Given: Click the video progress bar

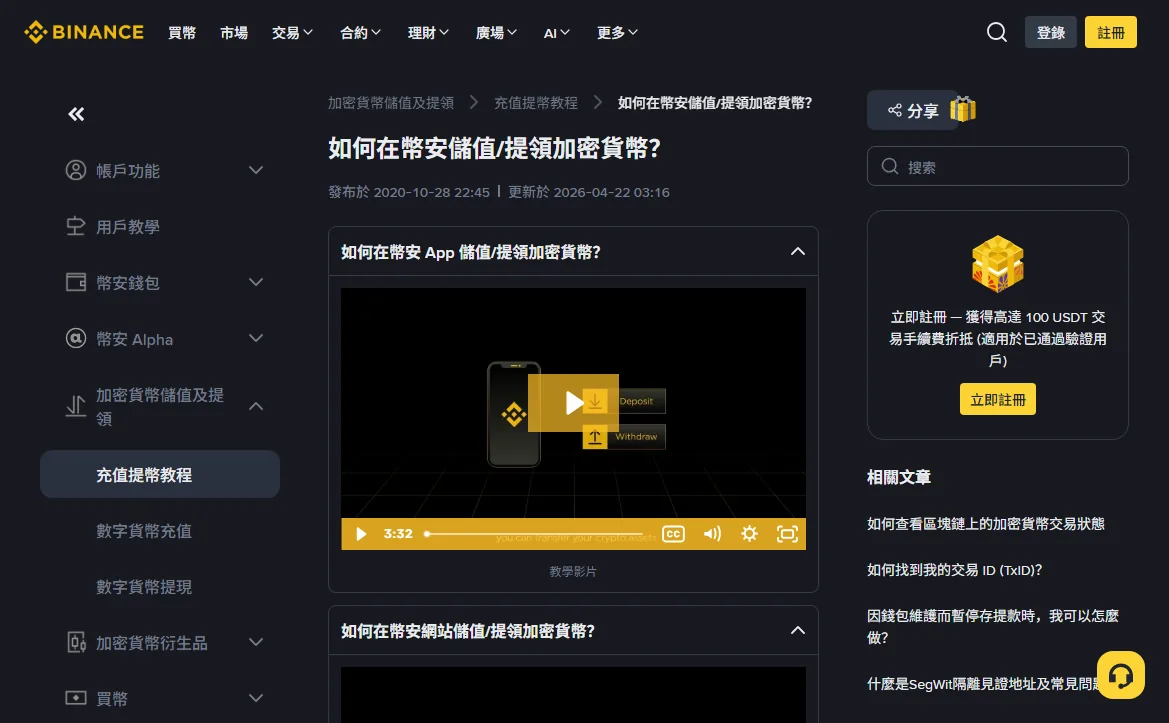Looking at the screenshot, I should (x=536, y=534).
